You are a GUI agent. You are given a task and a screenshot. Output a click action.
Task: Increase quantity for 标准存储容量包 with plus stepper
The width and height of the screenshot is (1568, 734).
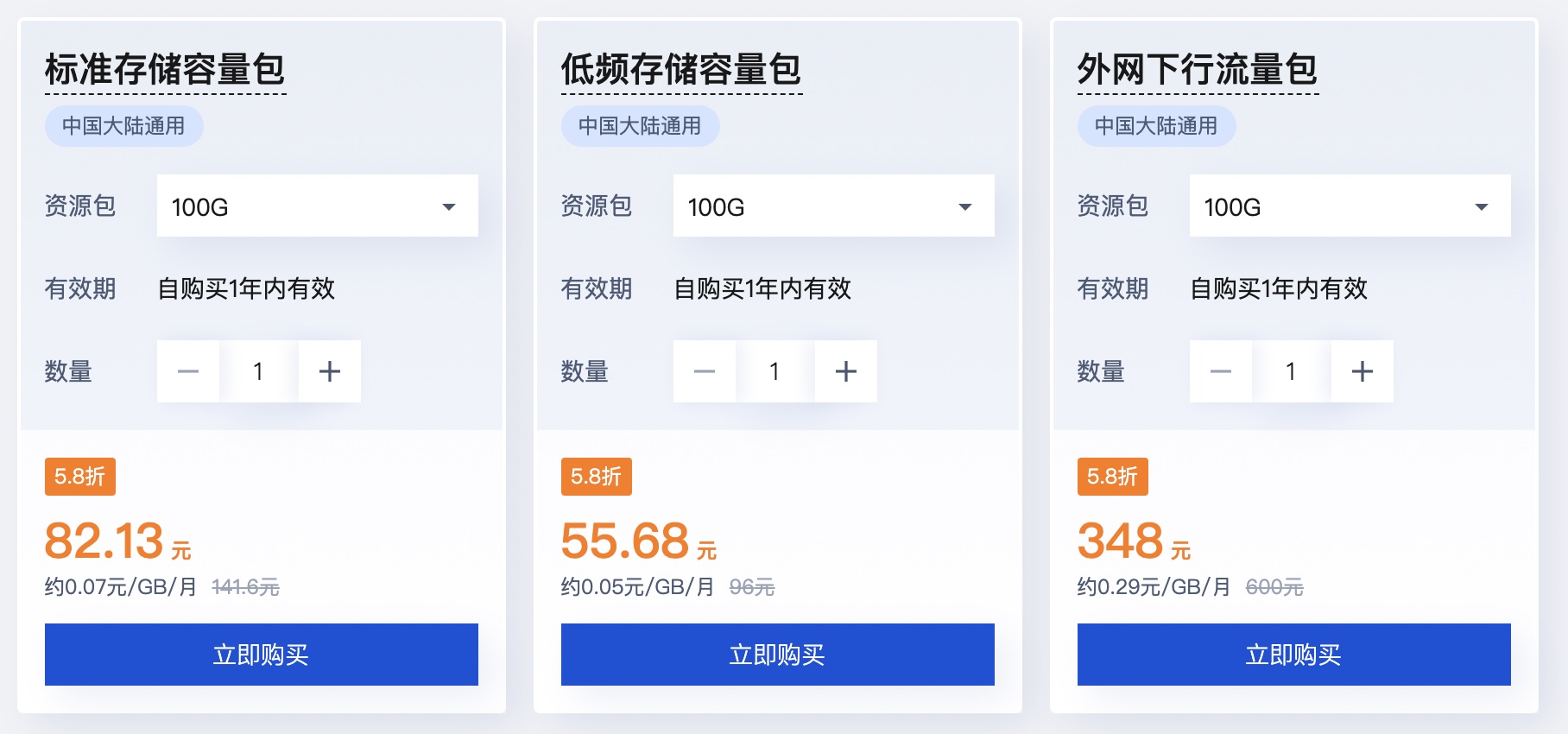[329, 370]
